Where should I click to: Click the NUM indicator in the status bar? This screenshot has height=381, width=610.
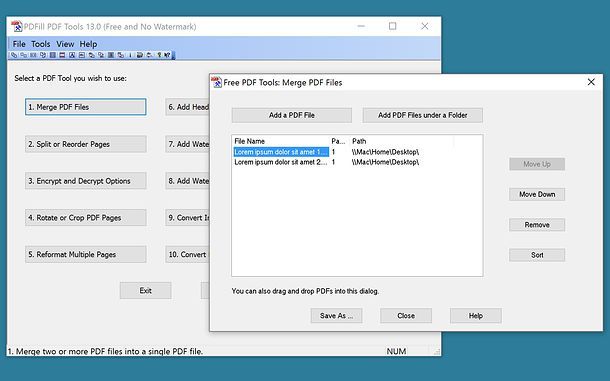coord(396,351)
